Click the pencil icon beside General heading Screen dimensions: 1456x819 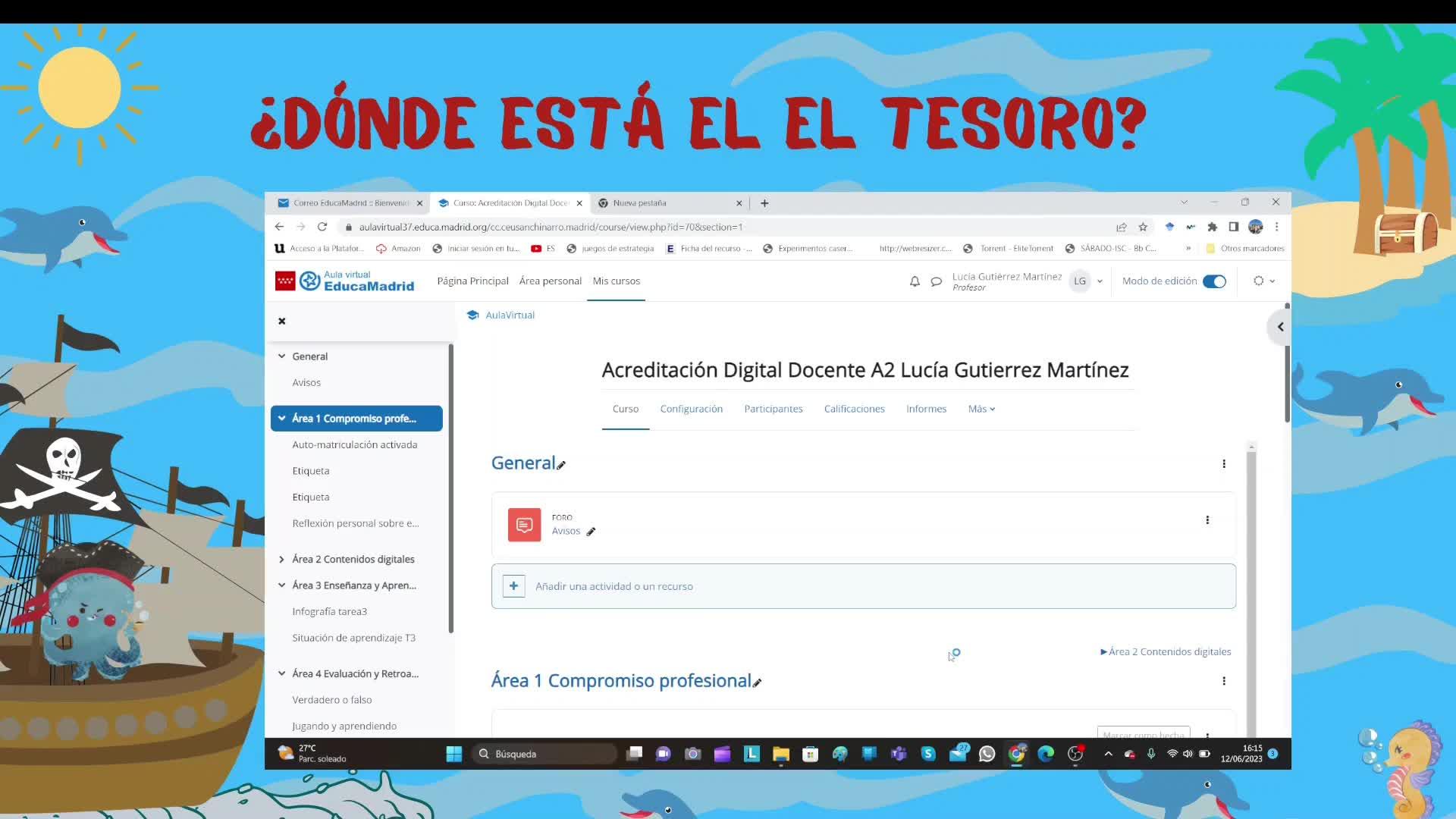[x=561, y=465]
